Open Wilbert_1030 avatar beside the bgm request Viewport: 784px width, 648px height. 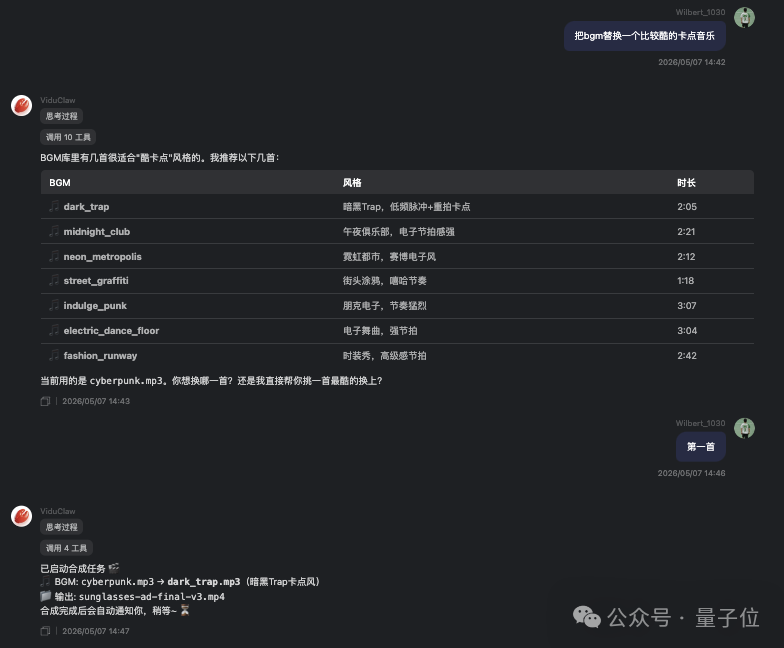pos(744,18)
